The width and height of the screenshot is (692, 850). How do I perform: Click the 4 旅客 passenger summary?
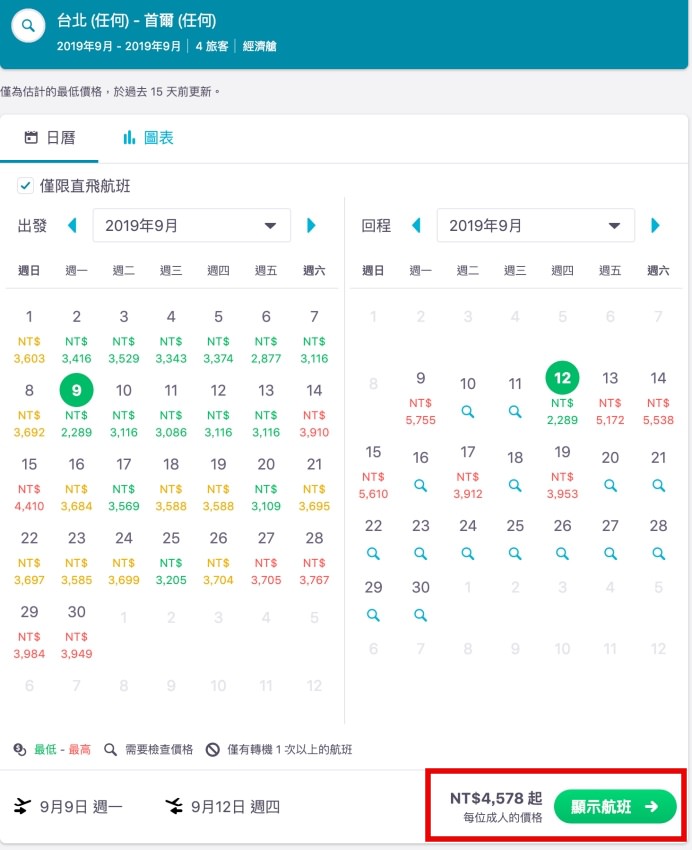point(212,46)
